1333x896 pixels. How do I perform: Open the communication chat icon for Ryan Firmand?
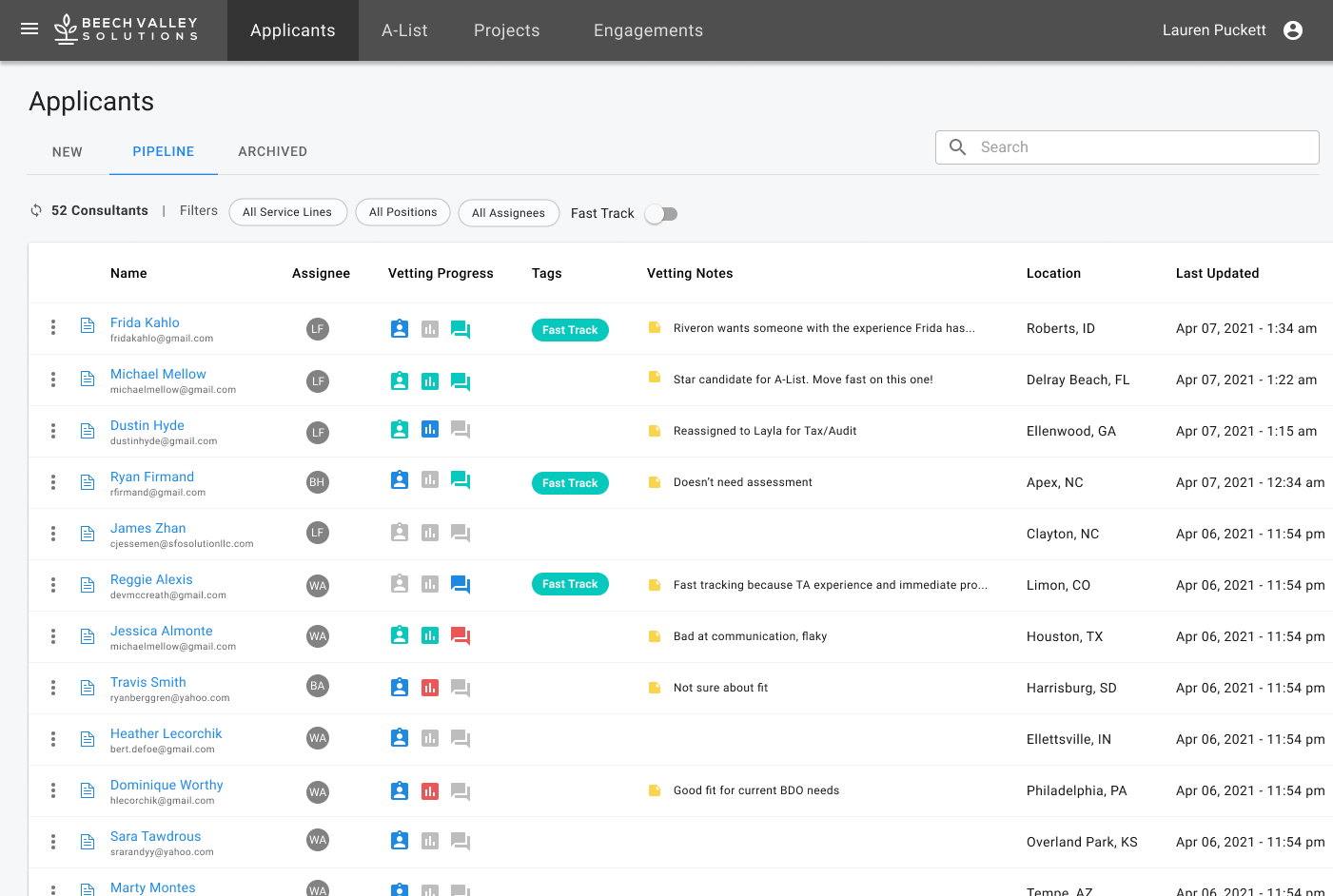[461, 480]
